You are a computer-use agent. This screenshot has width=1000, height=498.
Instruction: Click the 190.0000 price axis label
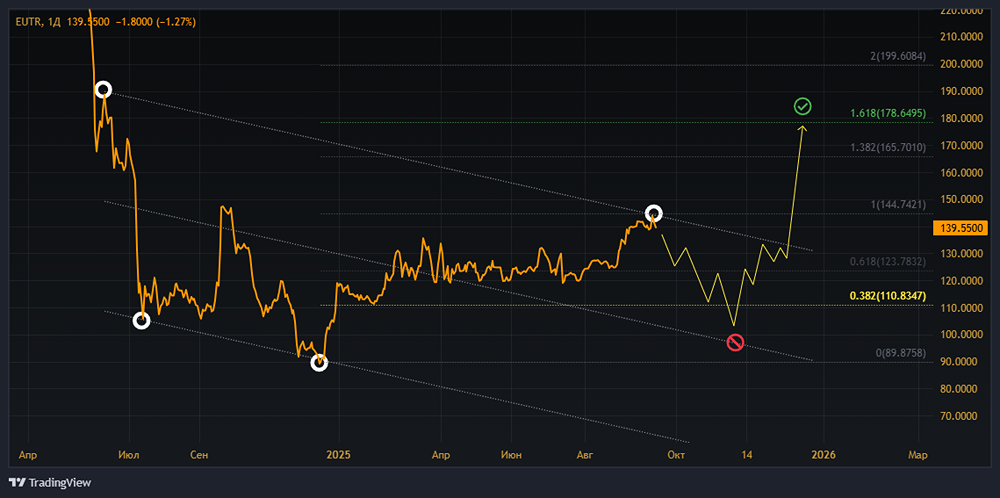coord(960,91)
